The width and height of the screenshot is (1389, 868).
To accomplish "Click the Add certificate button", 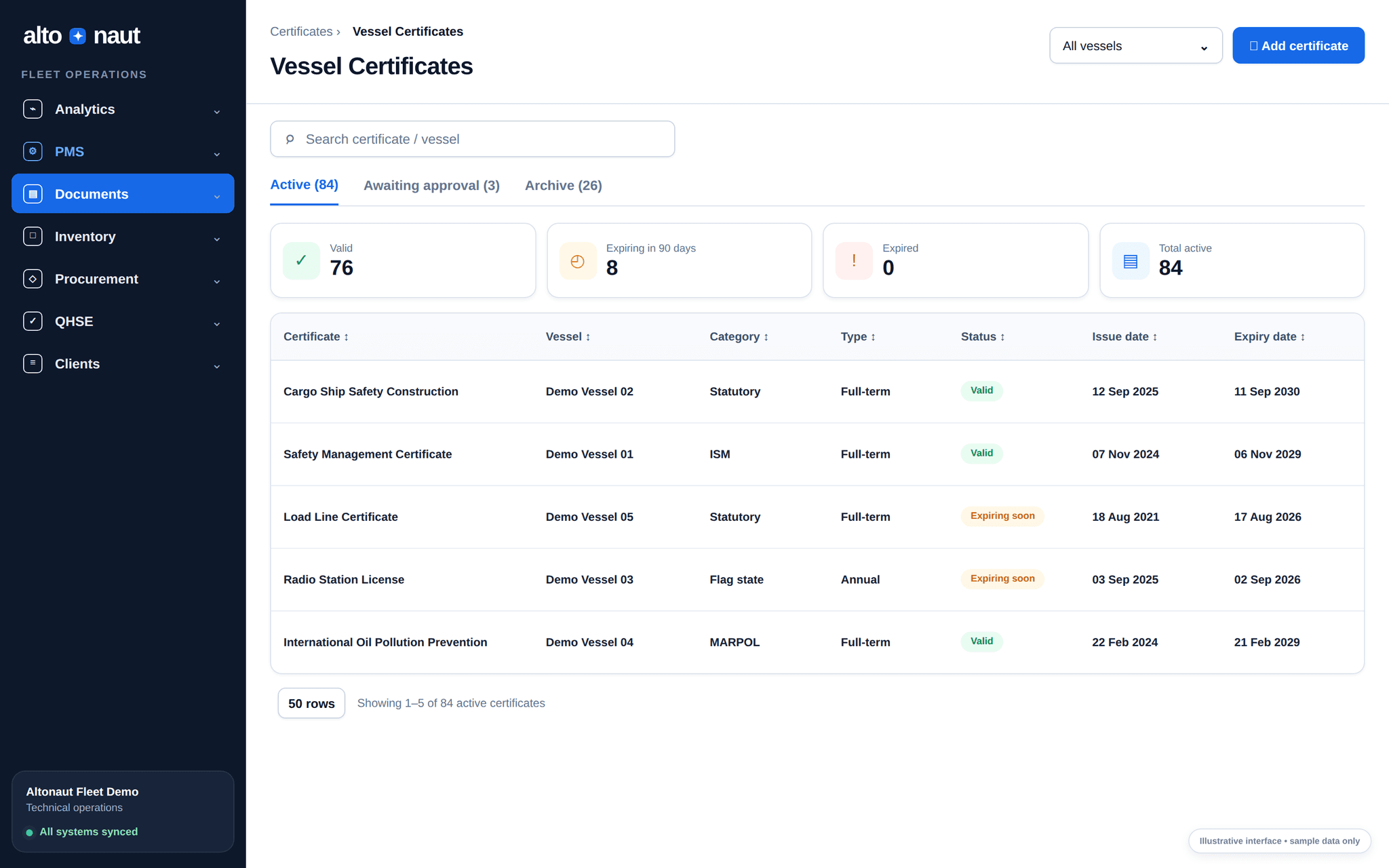I will (x=1298, y=45).
